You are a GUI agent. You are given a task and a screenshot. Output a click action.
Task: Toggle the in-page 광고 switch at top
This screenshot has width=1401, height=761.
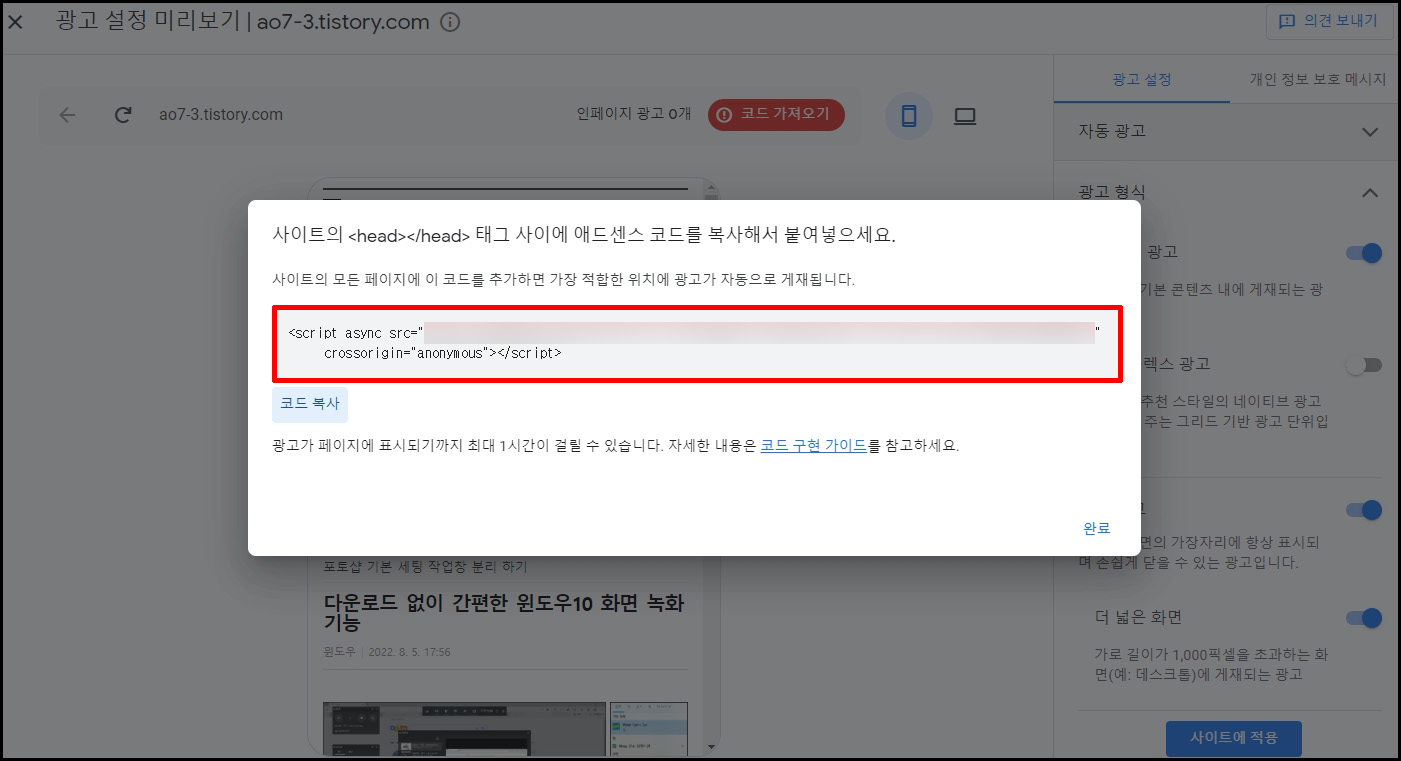click(x=1364, y=253)
